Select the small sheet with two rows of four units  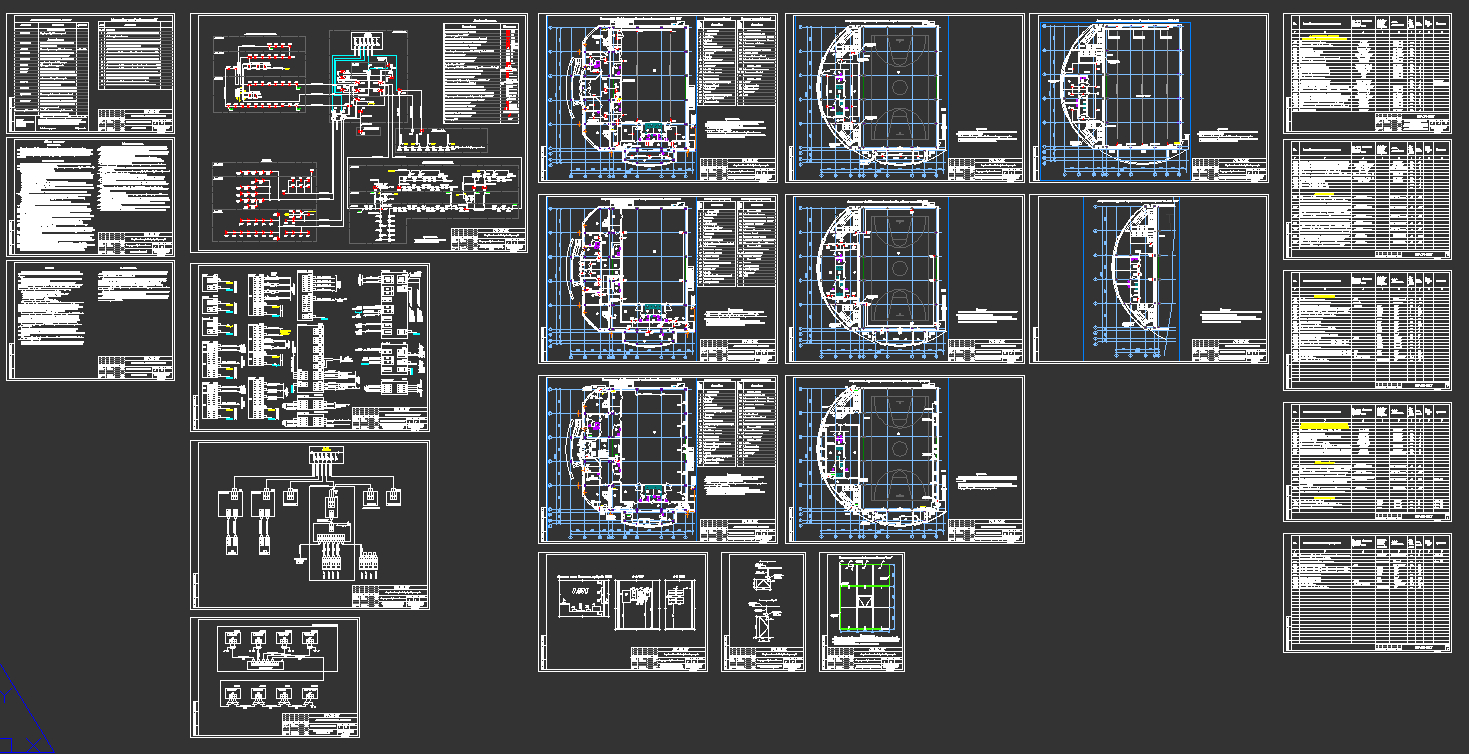(275, 677)
